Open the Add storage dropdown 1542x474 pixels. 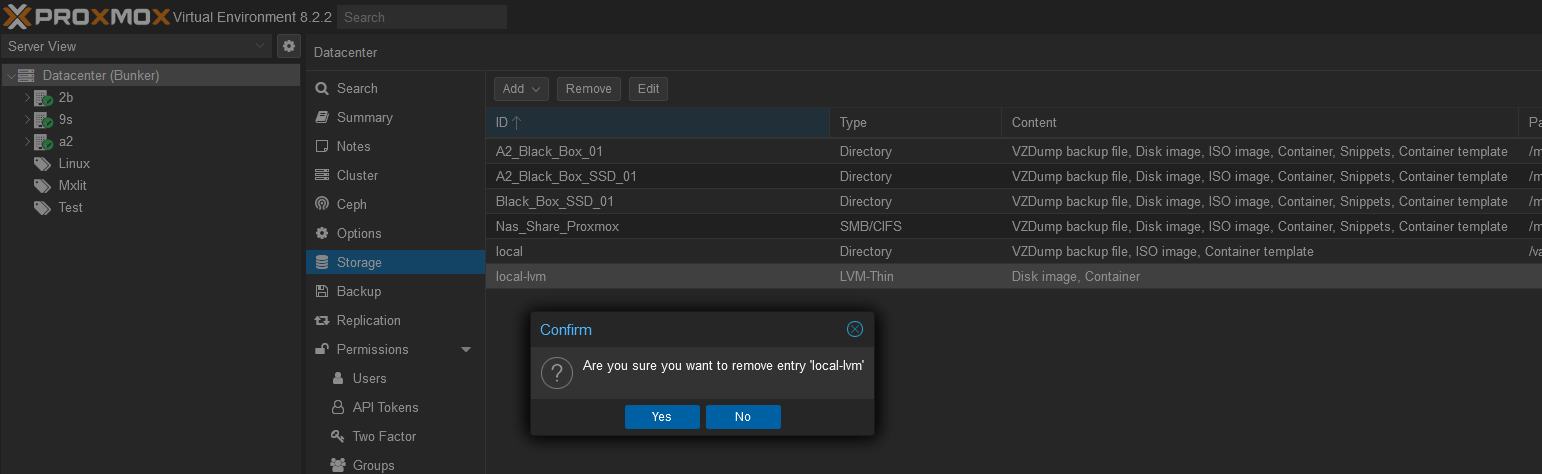[x=521, y=89]
